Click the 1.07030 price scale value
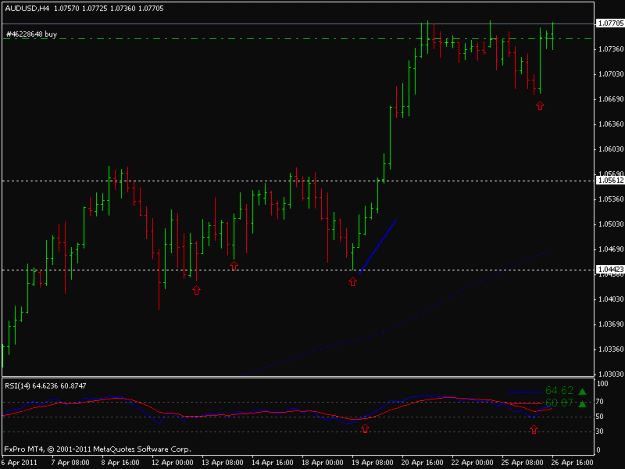Screen dimensions: 625x469 [x=611, y=74]
